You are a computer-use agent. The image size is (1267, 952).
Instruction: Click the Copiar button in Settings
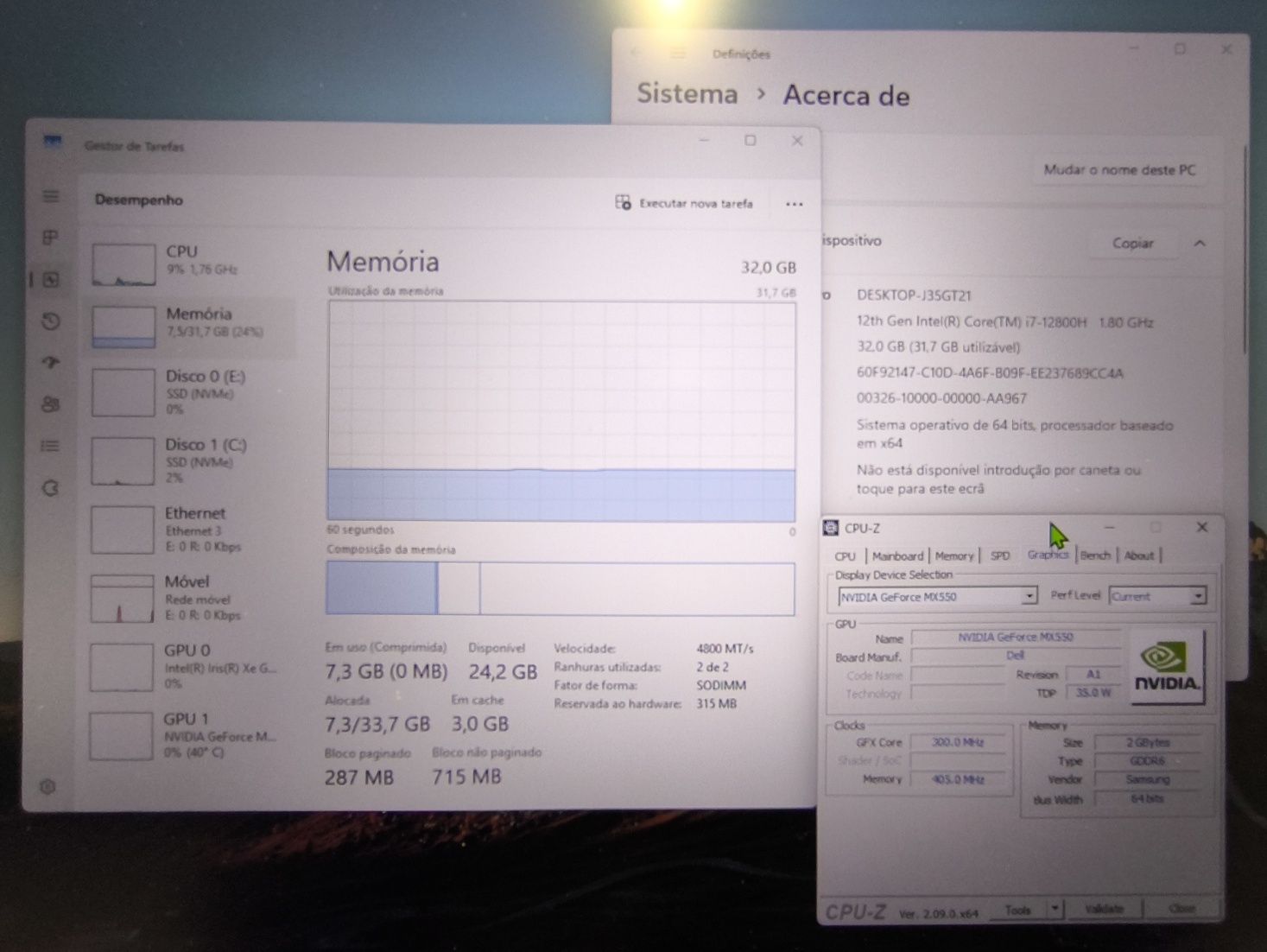pyautogui.click(x=1132, y=244)
